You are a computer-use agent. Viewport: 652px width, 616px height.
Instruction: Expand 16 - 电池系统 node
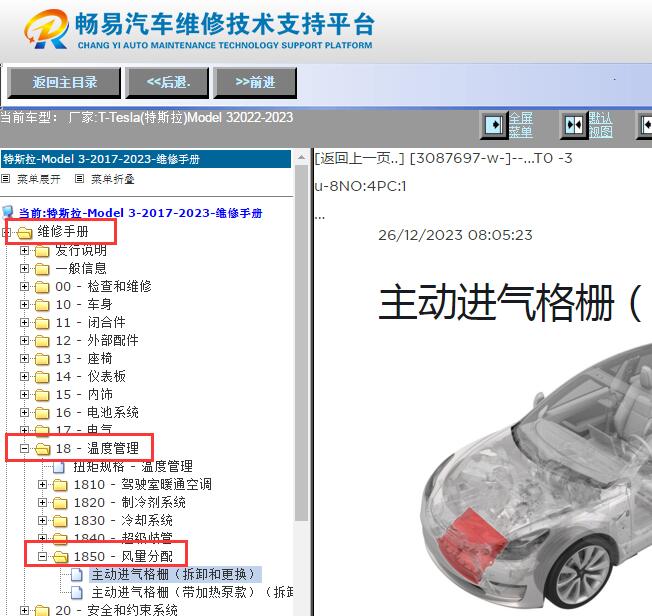[x=25, y=412]
